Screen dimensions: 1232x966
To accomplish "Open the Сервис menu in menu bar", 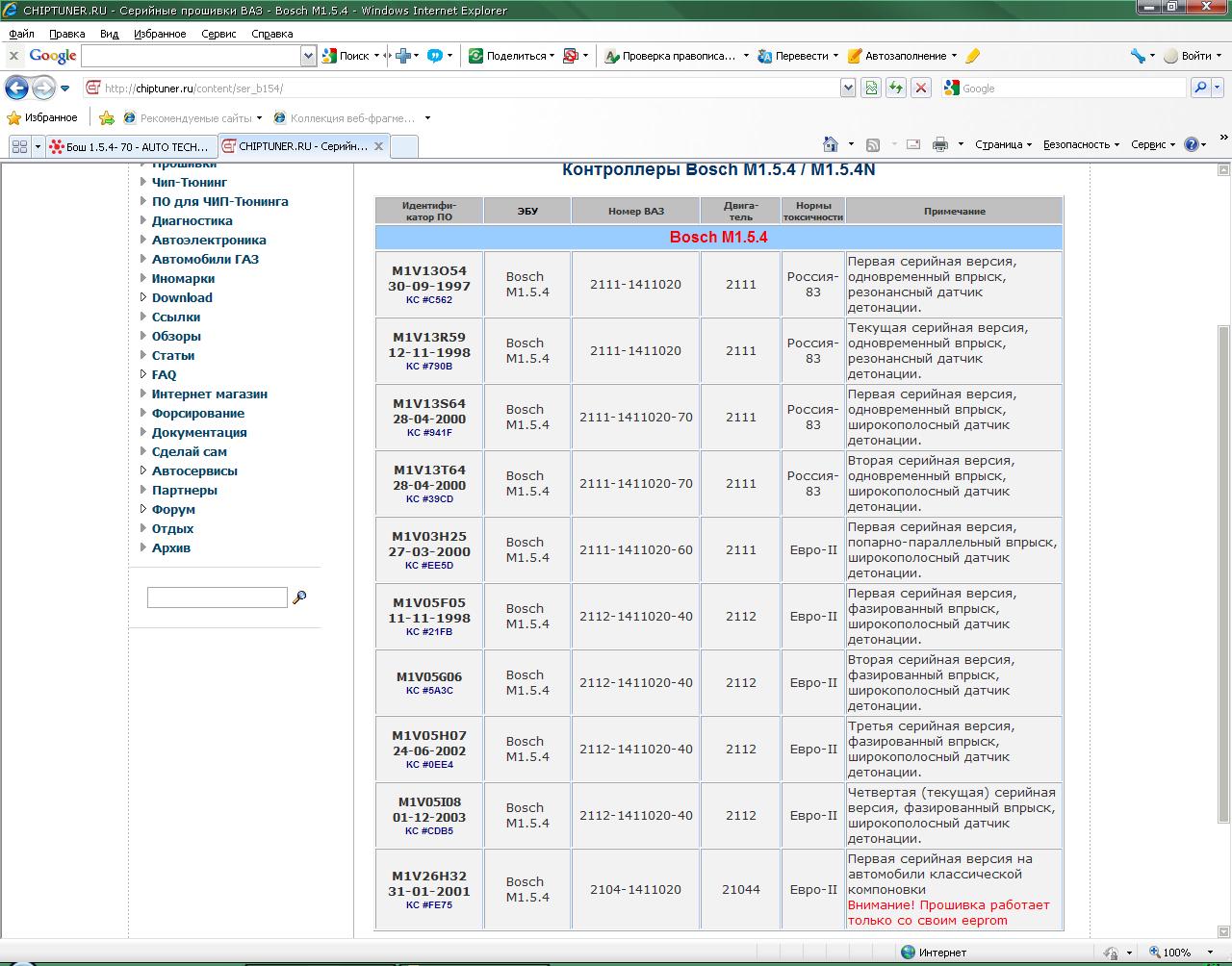I will (x=218, y=34).
